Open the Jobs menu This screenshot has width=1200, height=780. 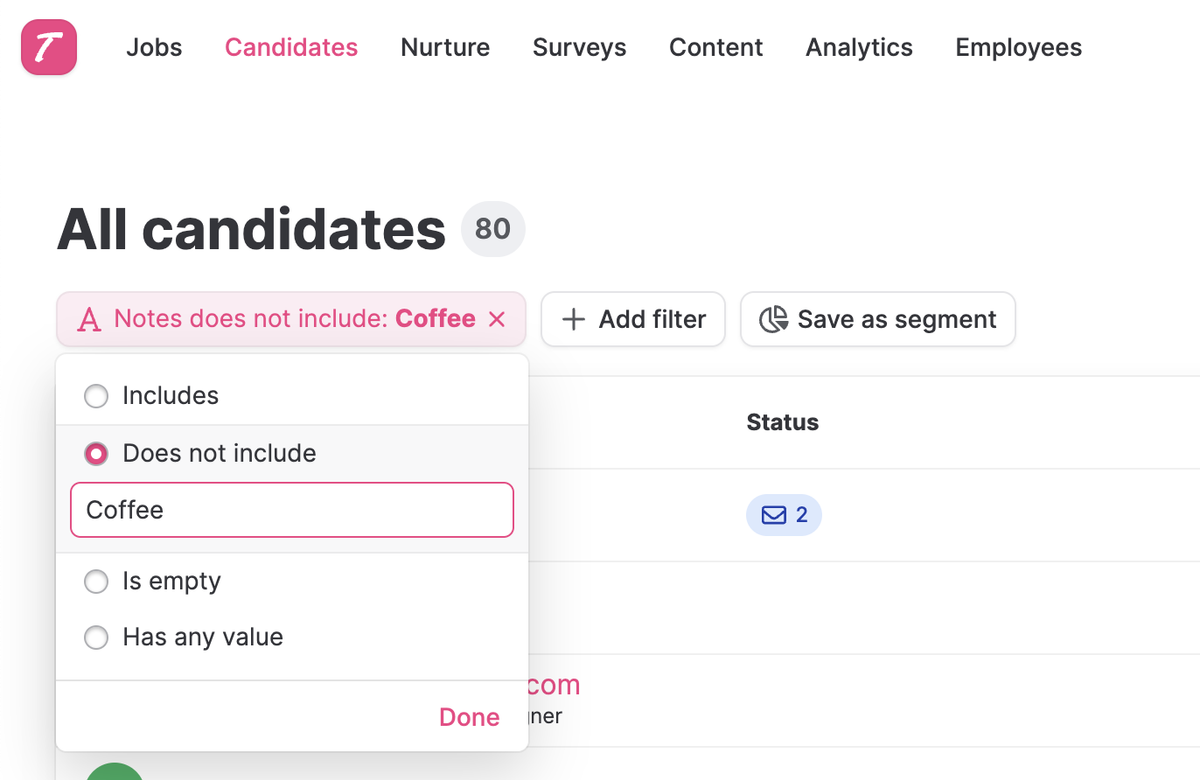click(154, 47)
